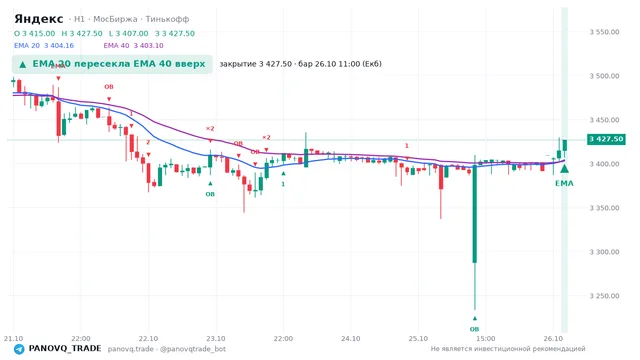Click the Telegram logo icon beside PANOVQ_TRADE
The image size is (640, 360).
pyautogui.click(x=19, y=349)
